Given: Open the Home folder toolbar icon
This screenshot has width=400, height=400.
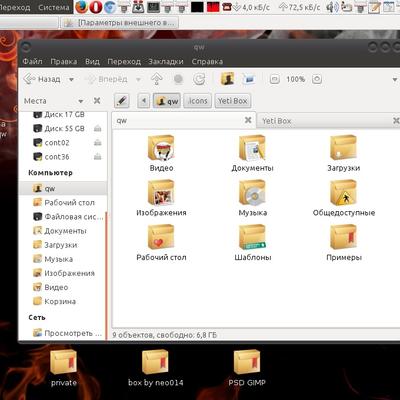Looking at the screenshot, I should 227,79.
